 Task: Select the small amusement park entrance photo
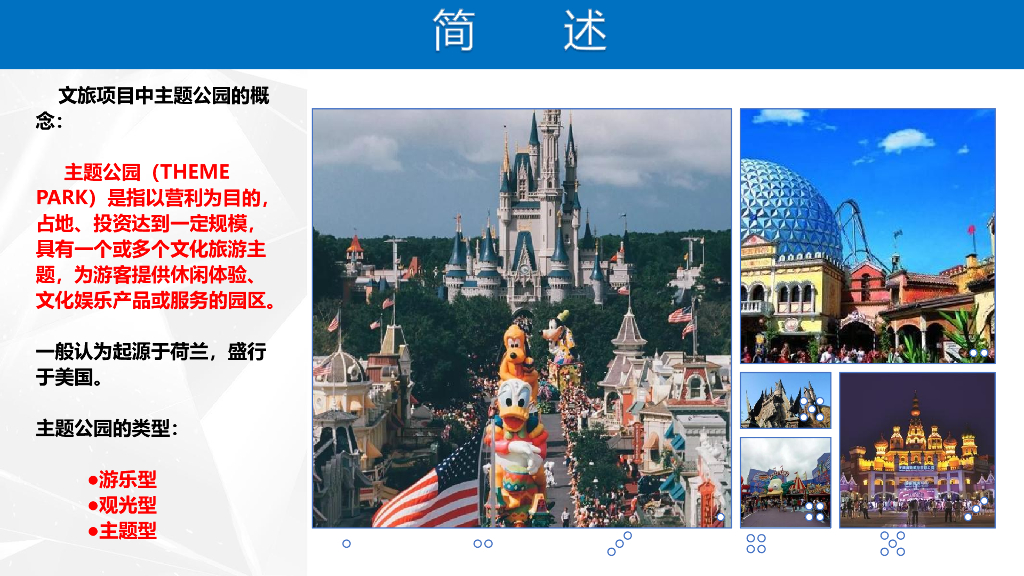pyautogui.click(x=786, y=483)
